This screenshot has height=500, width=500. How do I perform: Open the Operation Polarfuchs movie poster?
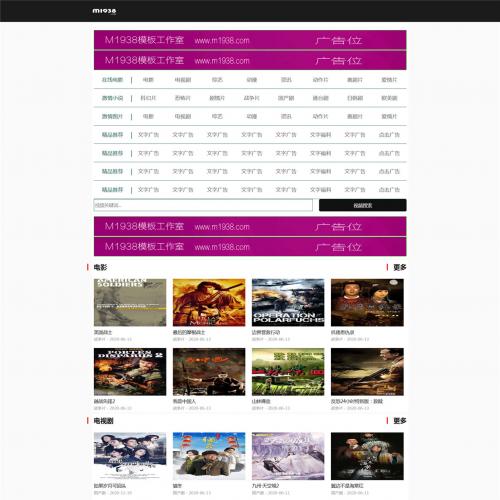(288, 302)
